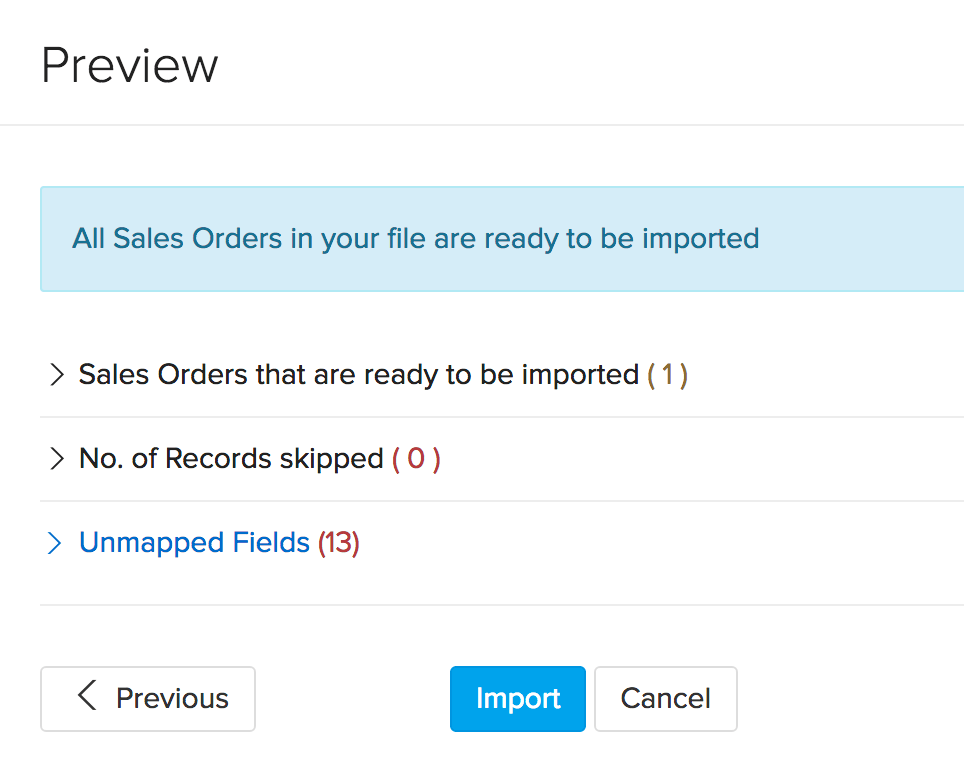The width and height of the screenshot is (964, 776).
Task: Click the word "imported" in the banner
Action: 700,239
